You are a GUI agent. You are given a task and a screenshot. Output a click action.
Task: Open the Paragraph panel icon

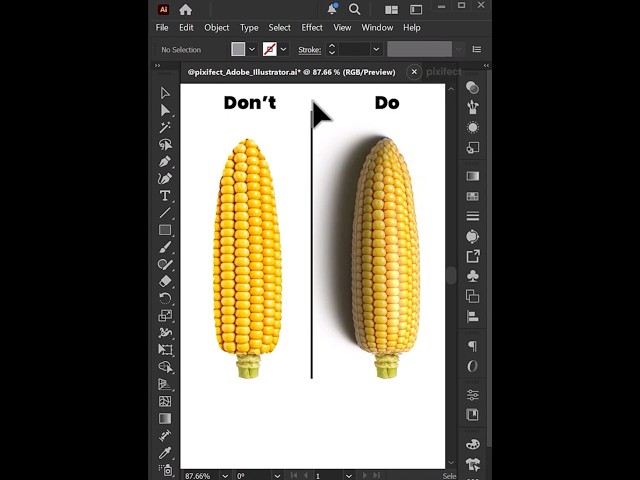[473, 346]
